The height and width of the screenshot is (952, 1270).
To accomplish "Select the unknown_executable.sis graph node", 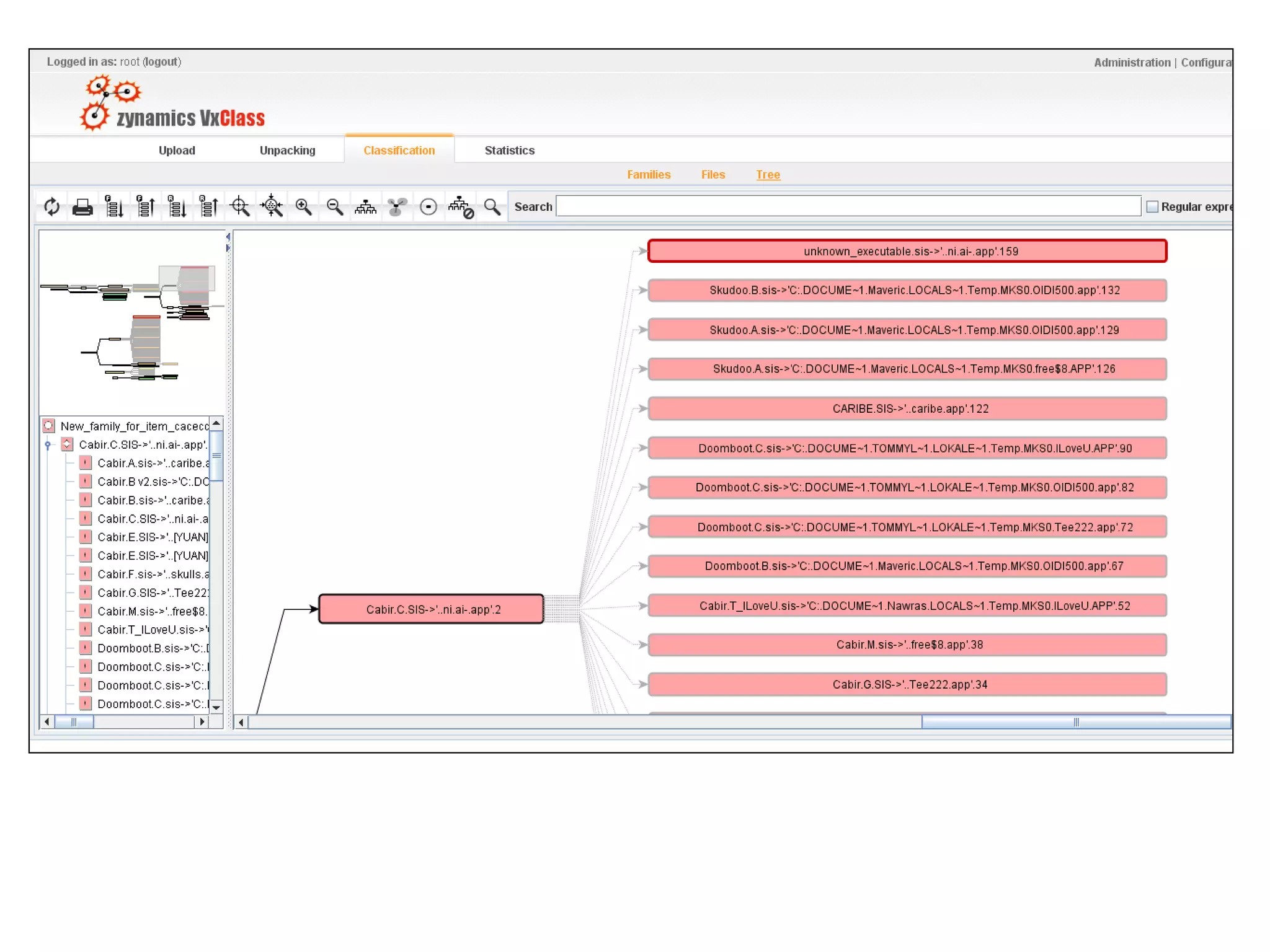I will pos(907,252).
